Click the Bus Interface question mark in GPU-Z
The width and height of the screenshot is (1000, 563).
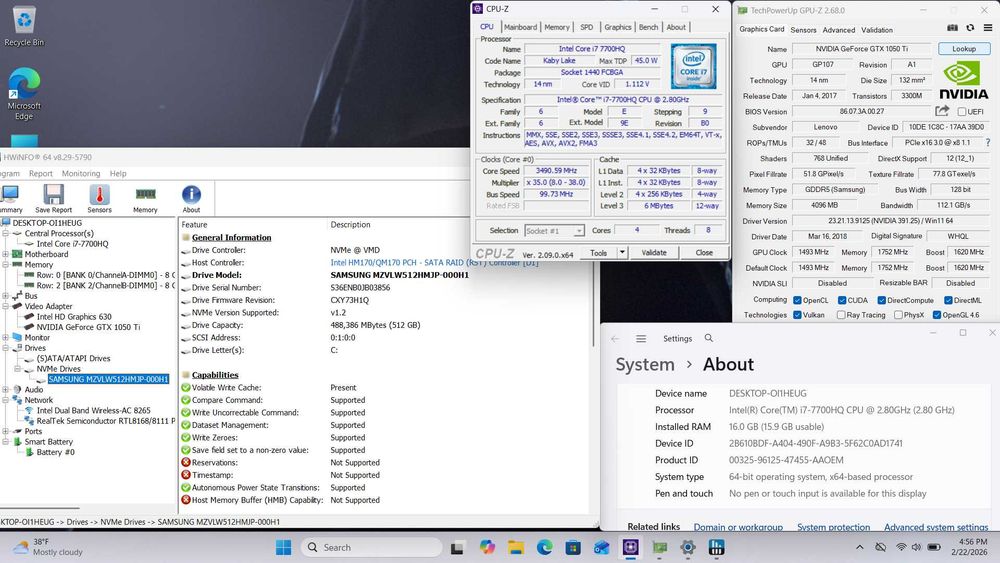click(988, 142)
